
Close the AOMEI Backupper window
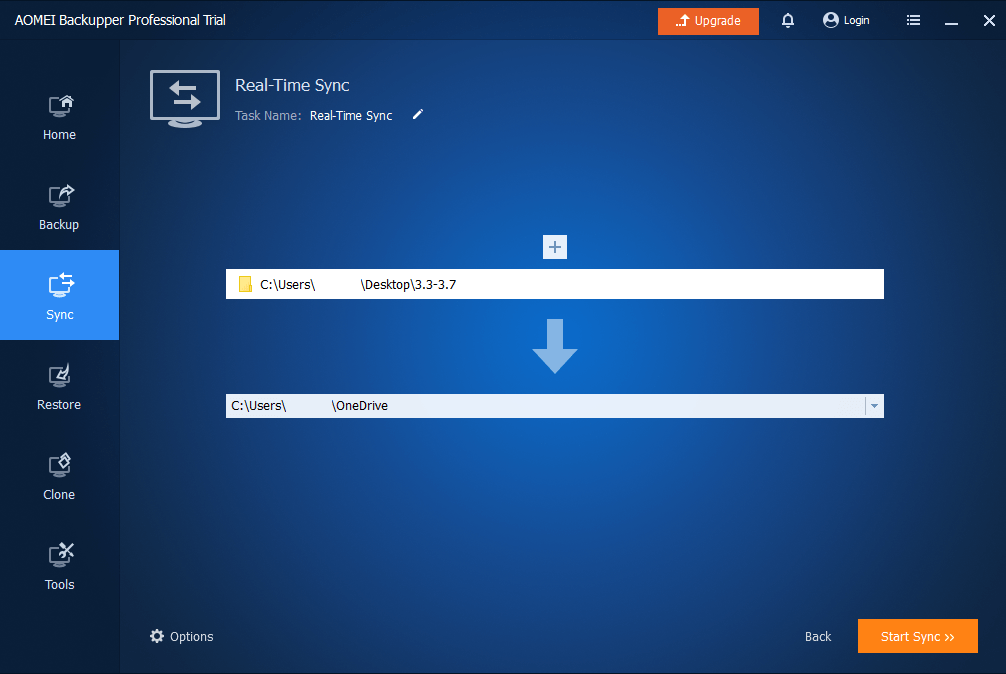[x=989, y=21]
